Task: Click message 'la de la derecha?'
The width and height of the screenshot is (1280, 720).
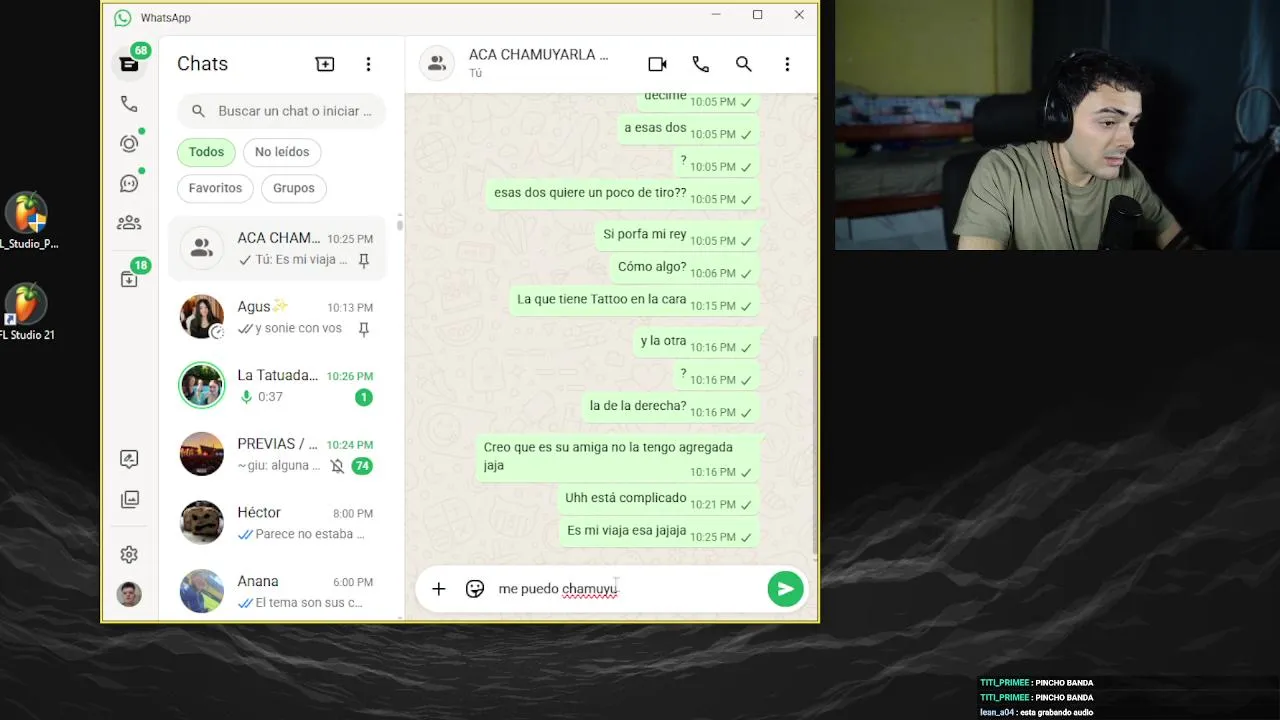Action: pos(670,407)
